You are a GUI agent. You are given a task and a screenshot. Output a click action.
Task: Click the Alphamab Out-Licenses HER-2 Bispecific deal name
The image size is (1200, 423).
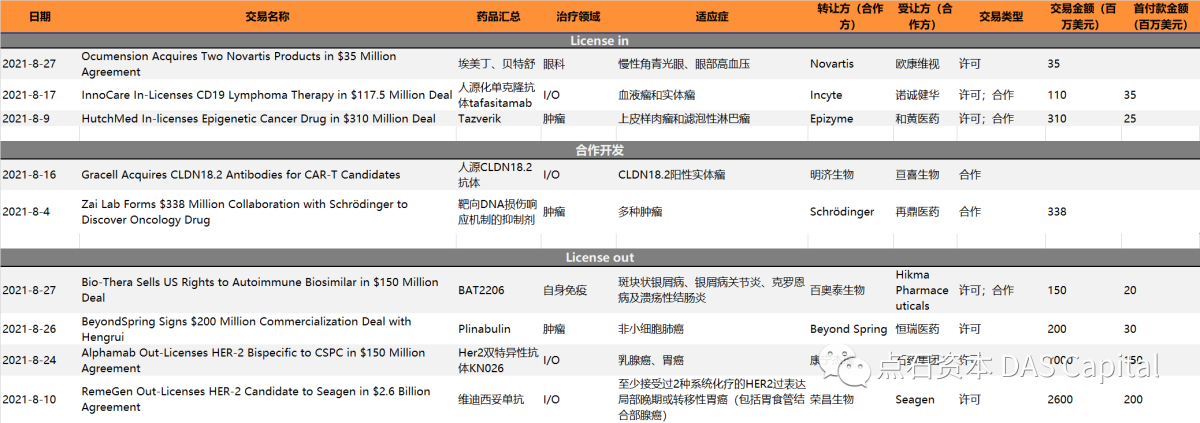[253, 360]
